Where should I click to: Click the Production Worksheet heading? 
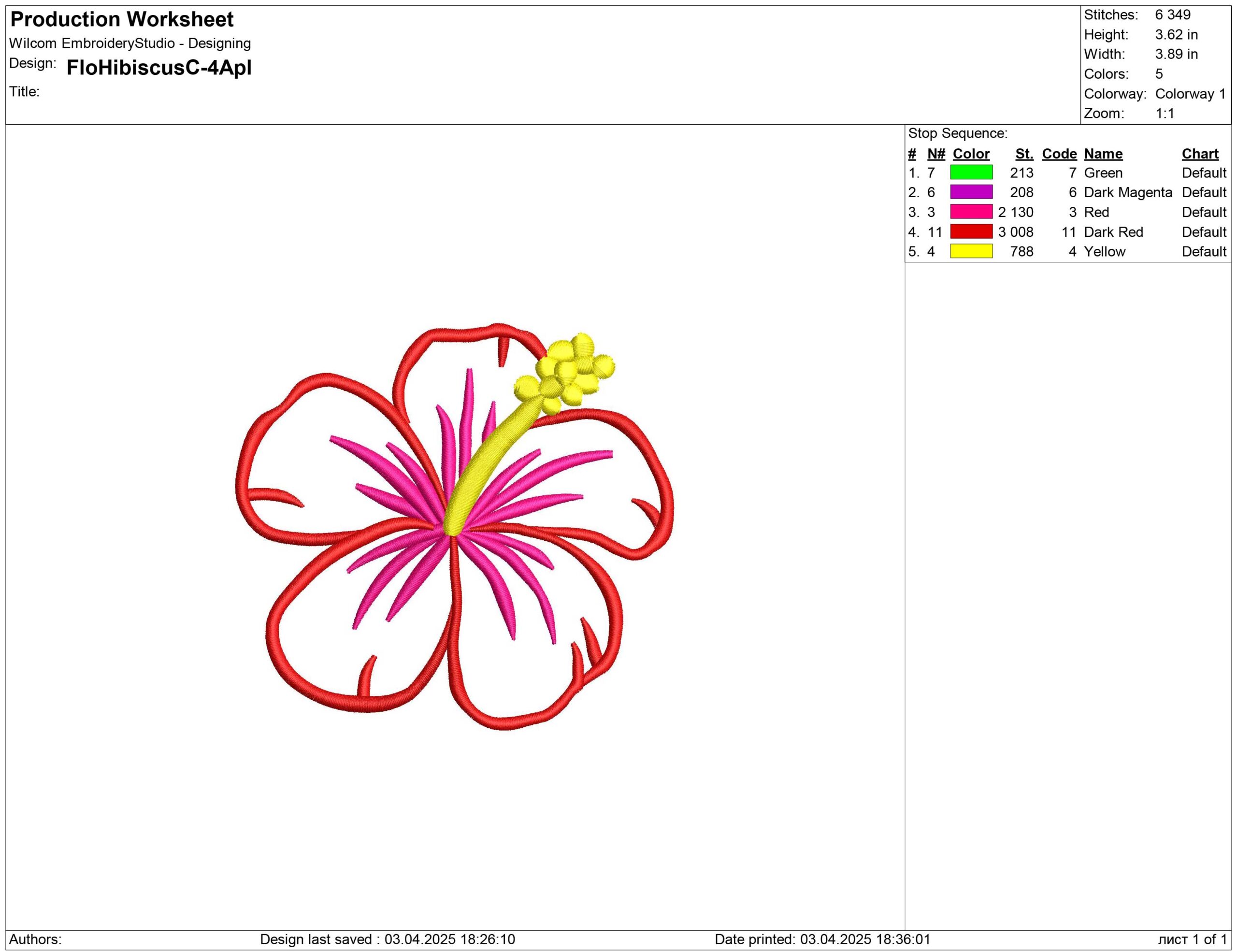(122, 19)
